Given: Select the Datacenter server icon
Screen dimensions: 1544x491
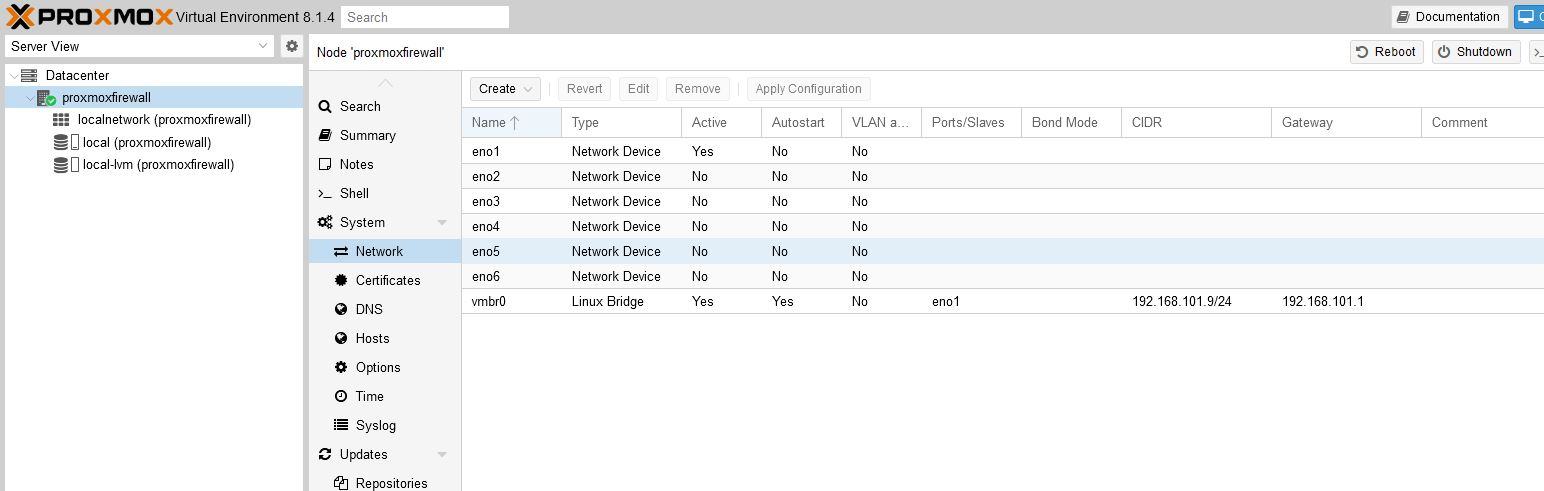Looking at the screenshot, I should click(x=29, y=75).
